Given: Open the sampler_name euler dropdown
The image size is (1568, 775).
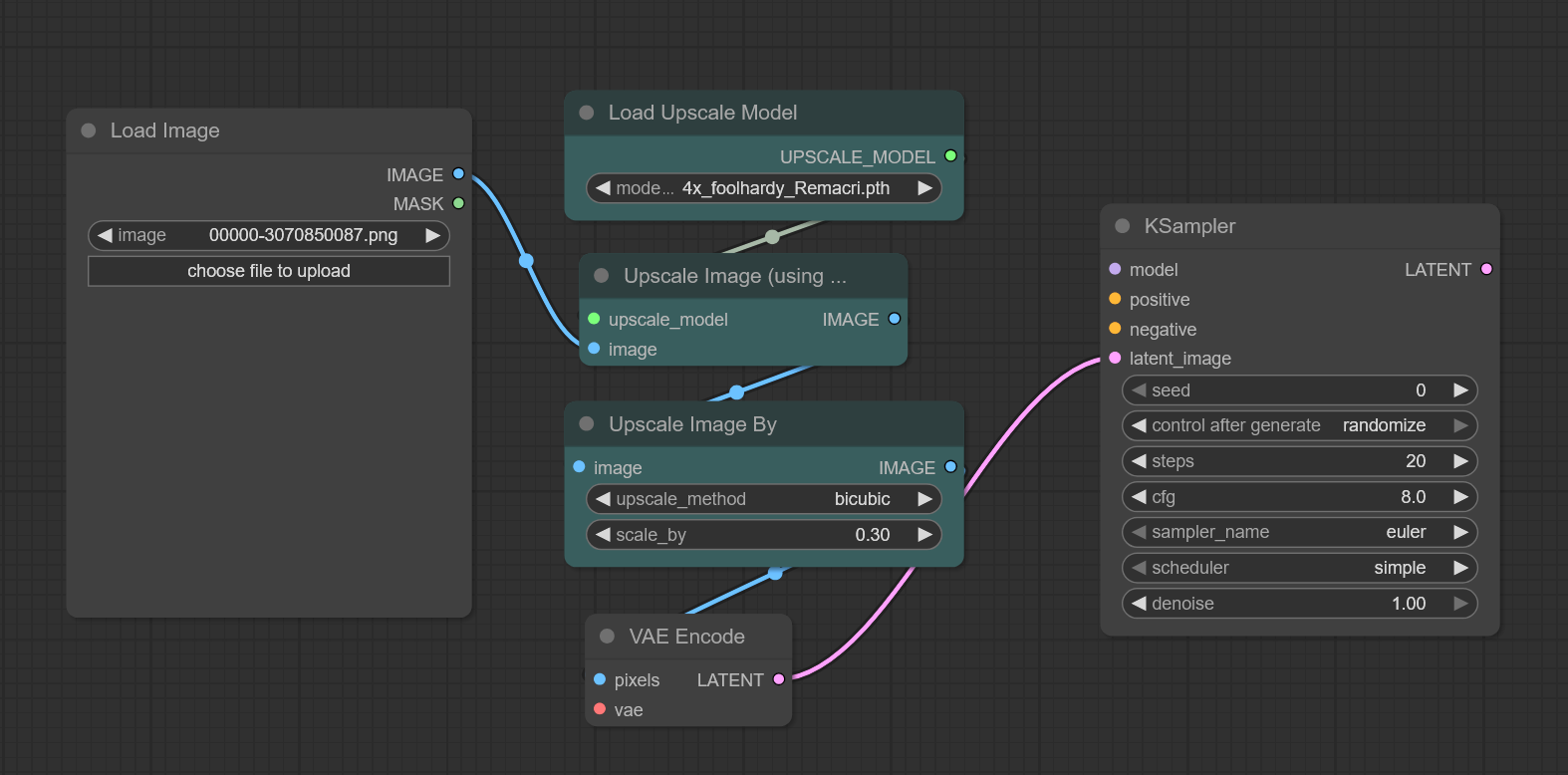Looking at the screenshot, I should pos(1300,532).
